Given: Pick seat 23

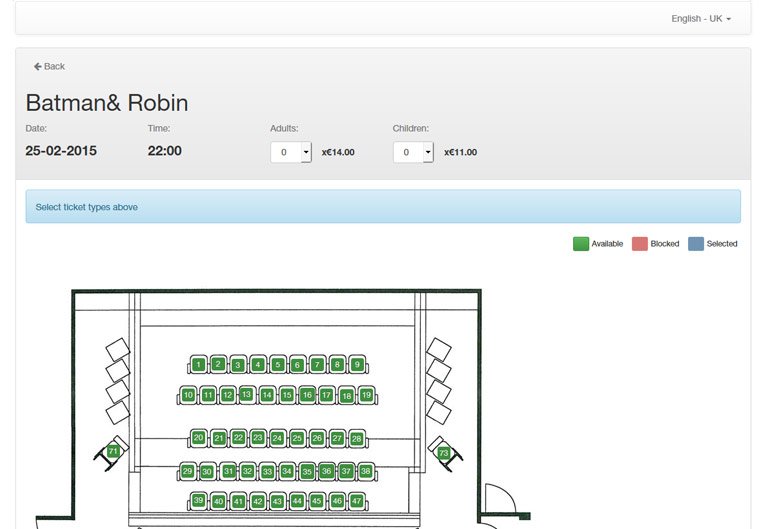Looking at the screenshot, I should [258, 438].
